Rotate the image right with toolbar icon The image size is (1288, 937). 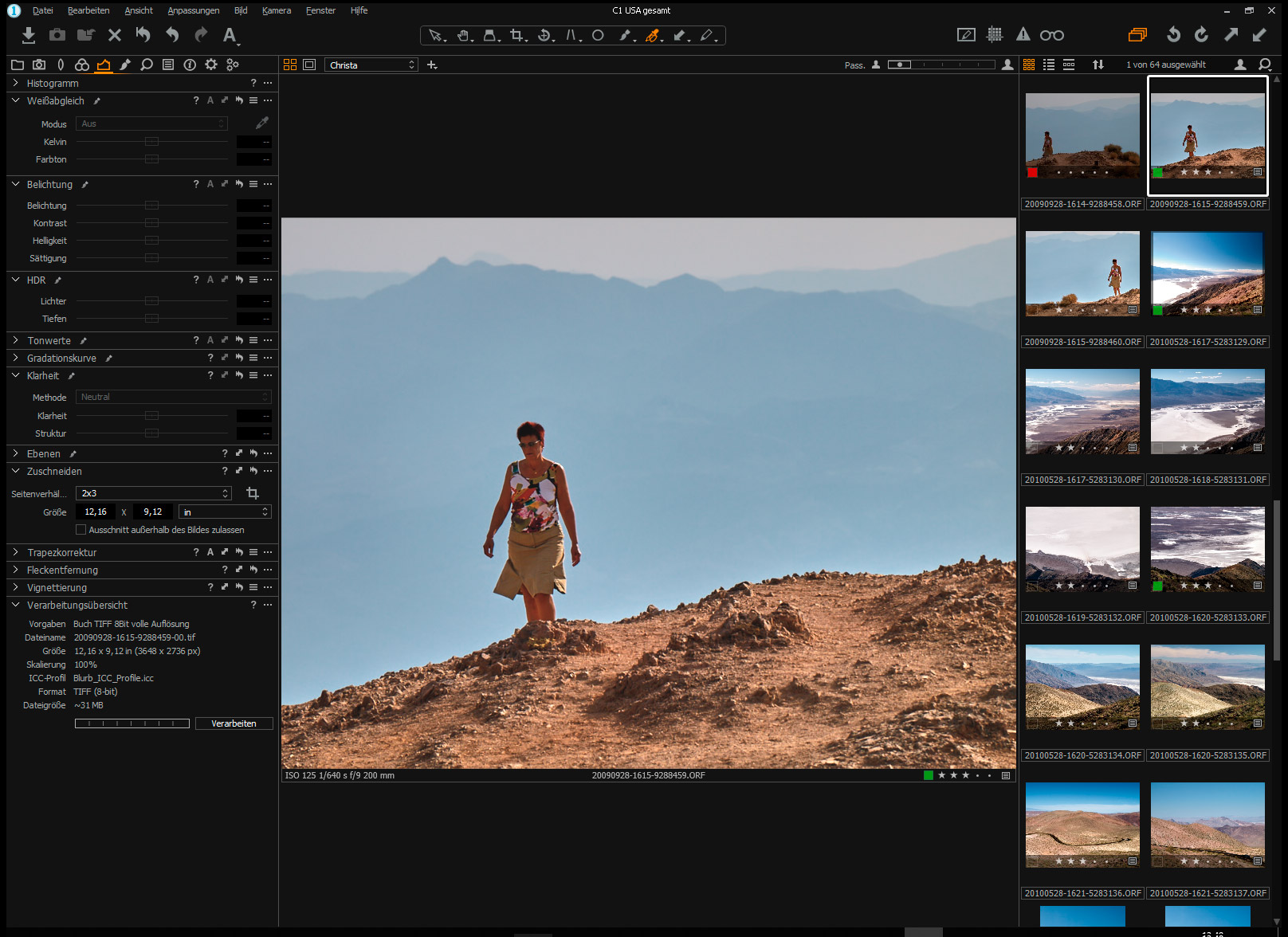point(1202,34)
